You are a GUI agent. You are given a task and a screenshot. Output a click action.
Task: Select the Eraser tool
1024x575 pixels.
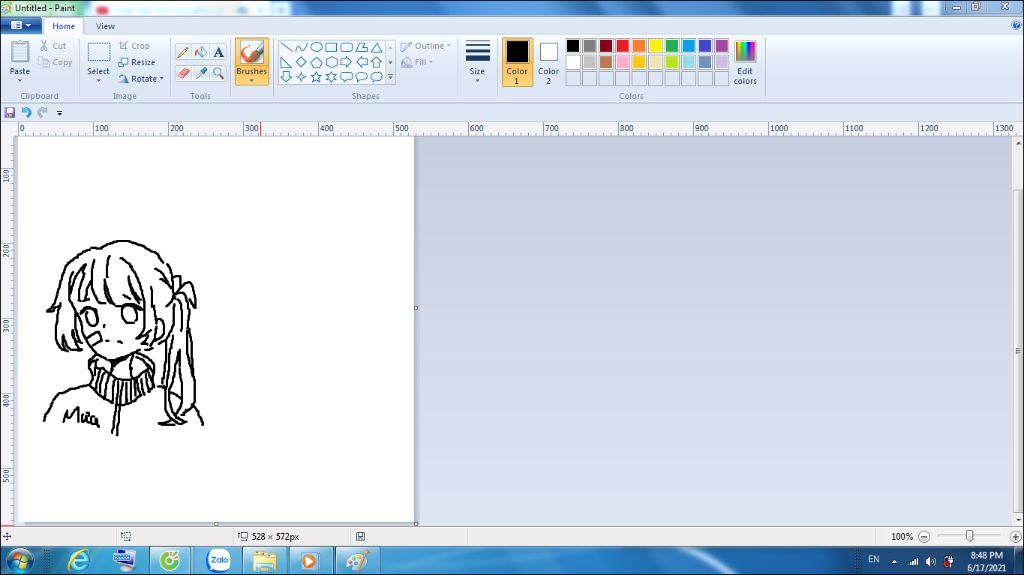click(184, 73)
